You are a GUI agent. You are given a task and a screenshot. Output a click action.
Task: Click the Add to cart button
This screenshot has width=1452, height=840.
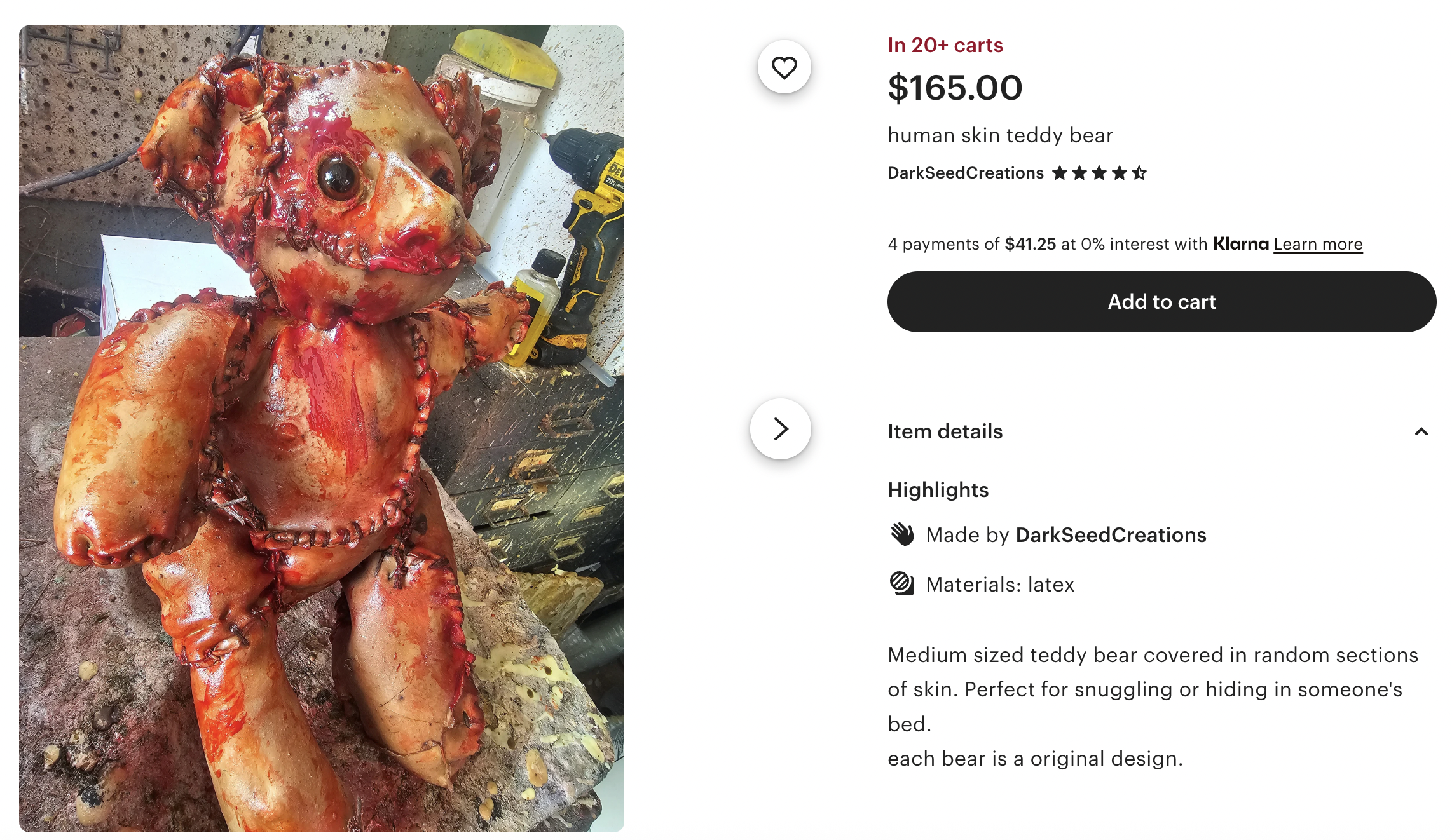pyautogui.click(x=1161, y=302)
